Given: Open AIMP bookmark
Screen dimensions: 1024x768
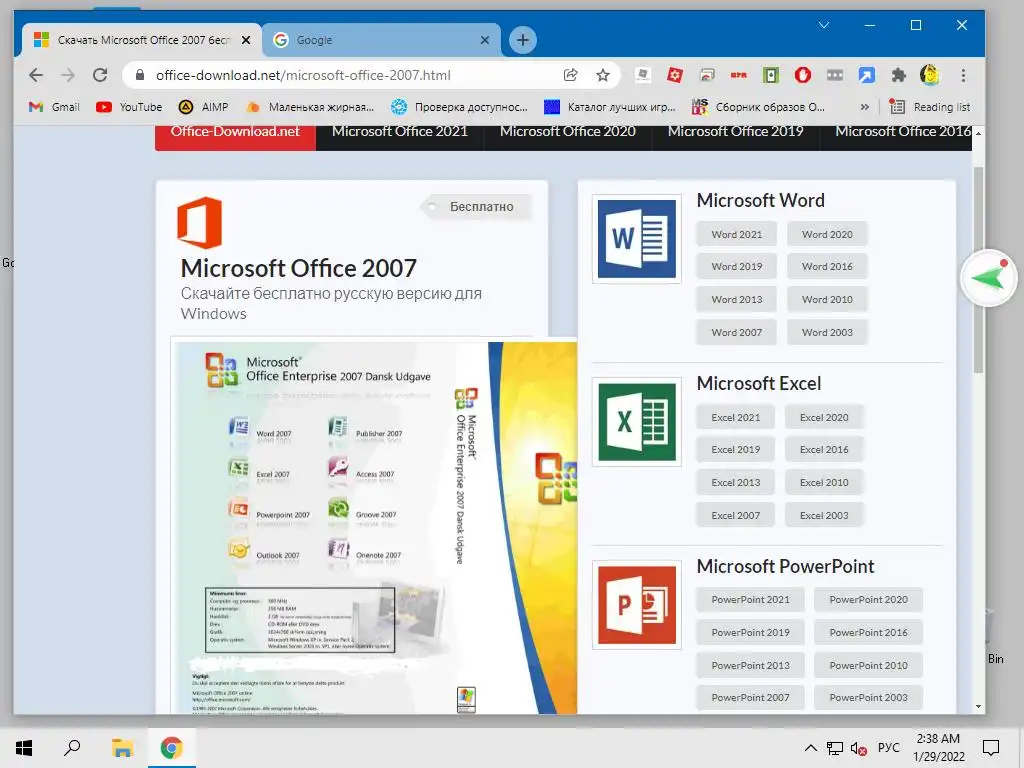Looking at the screenshot, I should coord(204,106).
